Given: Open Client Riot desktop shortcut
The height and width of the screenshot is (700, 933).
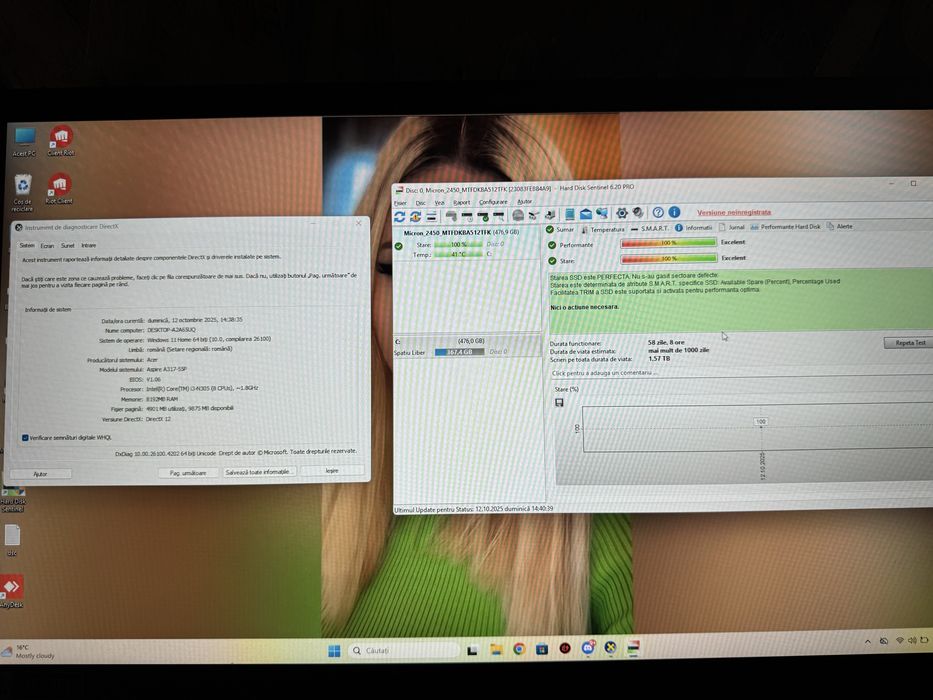Looking at the screenshot, I should pos(60,142).
